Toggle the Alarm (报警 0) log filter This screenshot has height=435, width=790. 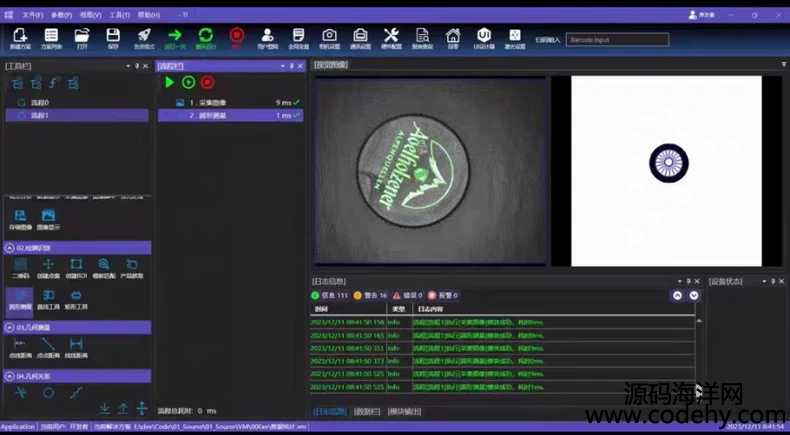click(x=443, y=295)
